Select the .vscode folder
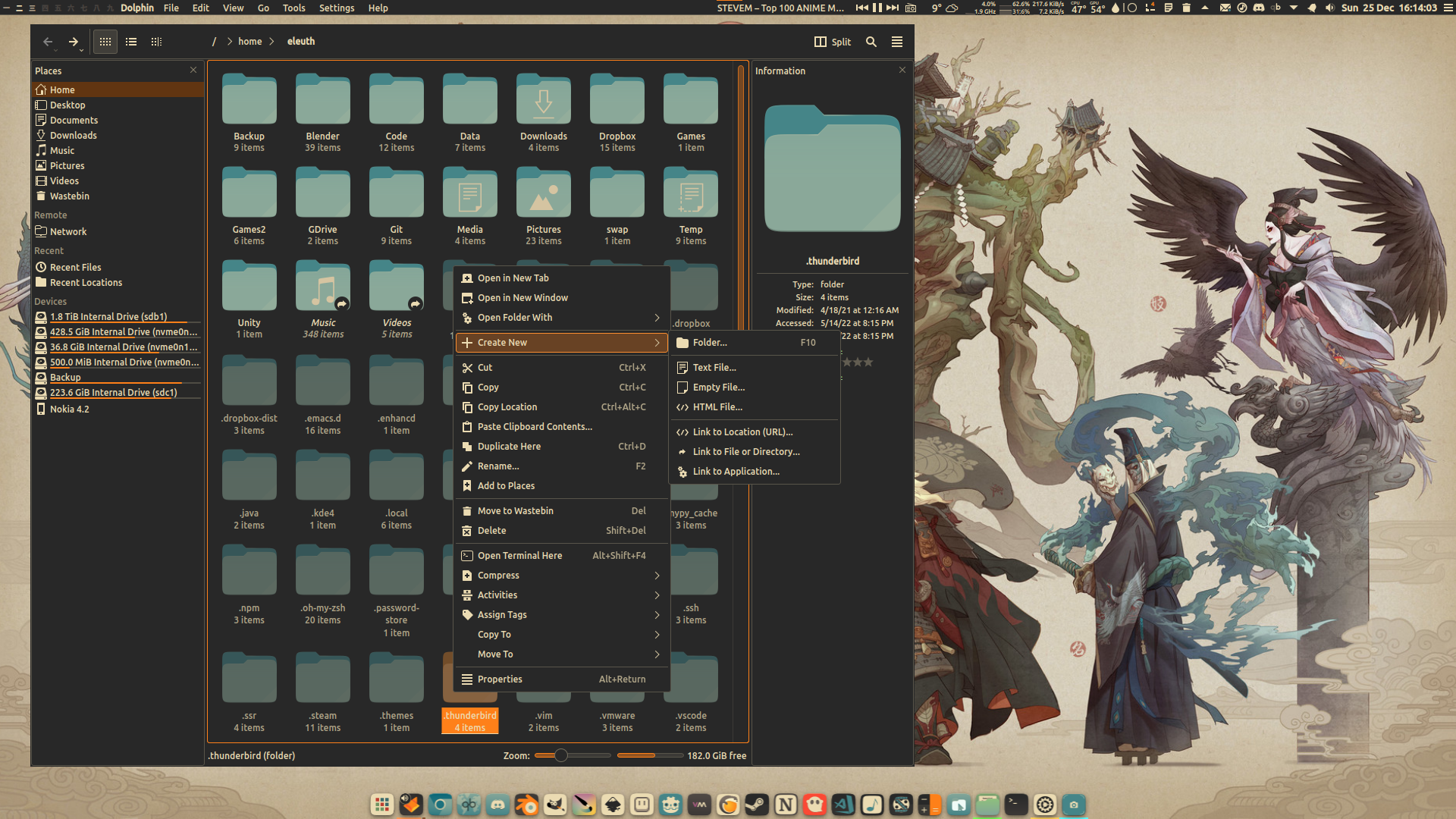 pos(691,692)
